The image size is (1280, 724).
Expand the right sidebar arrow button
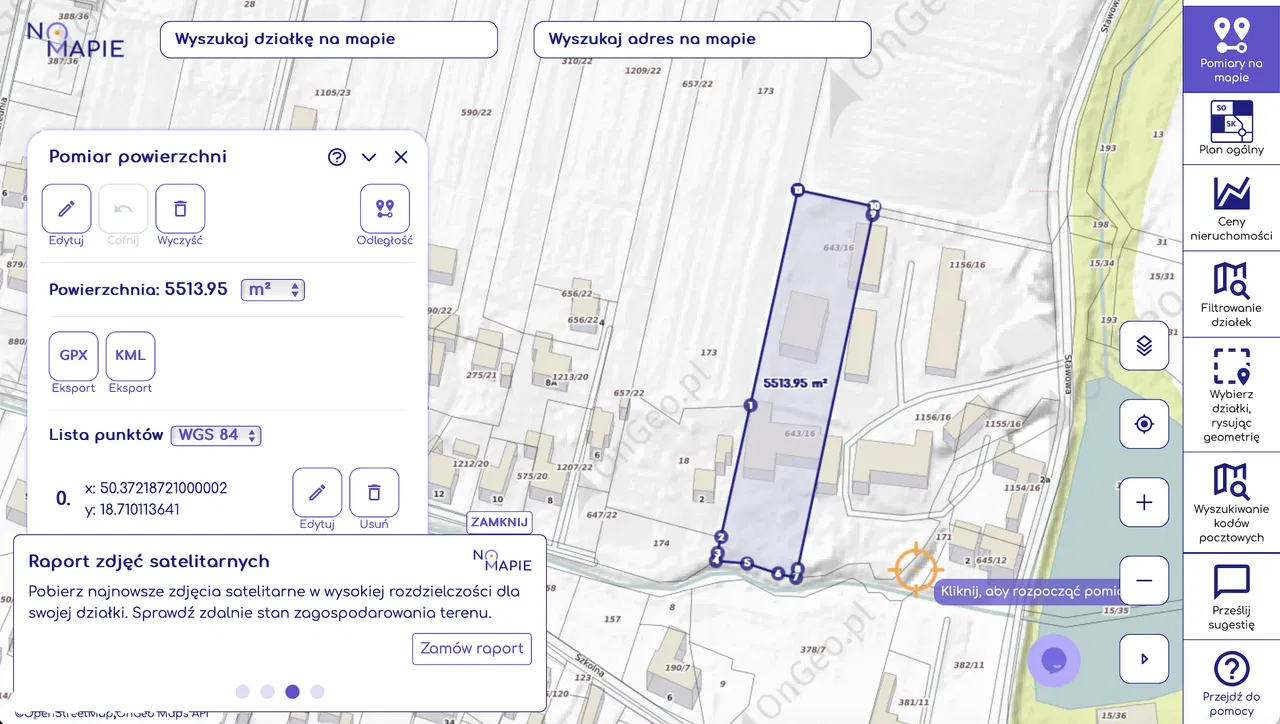click(1144, 659)
